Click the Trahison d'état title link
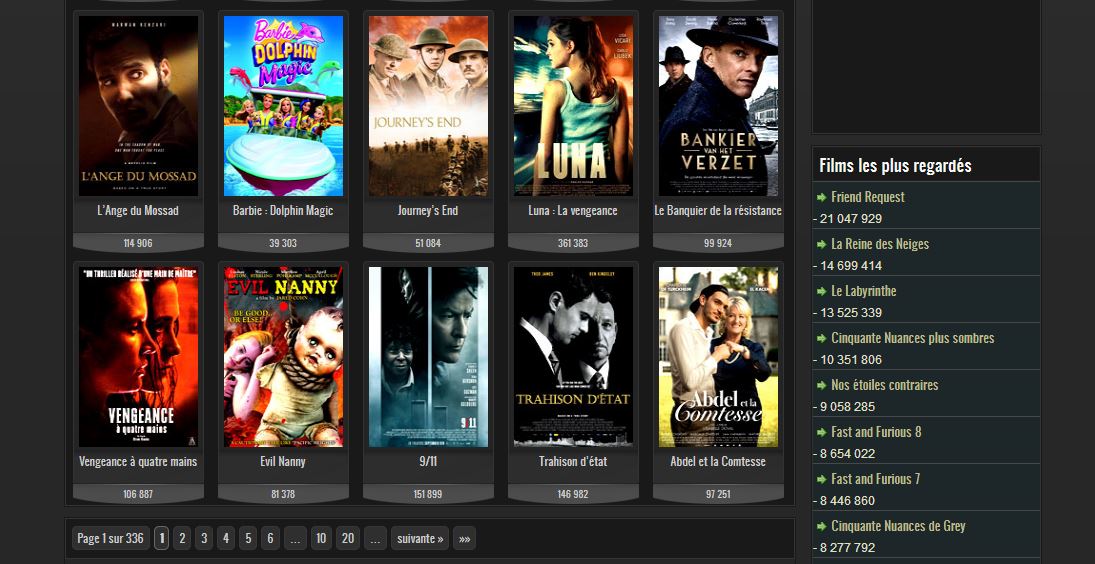The height and width of the screenshot is (564, 1095). click(573, 461)
